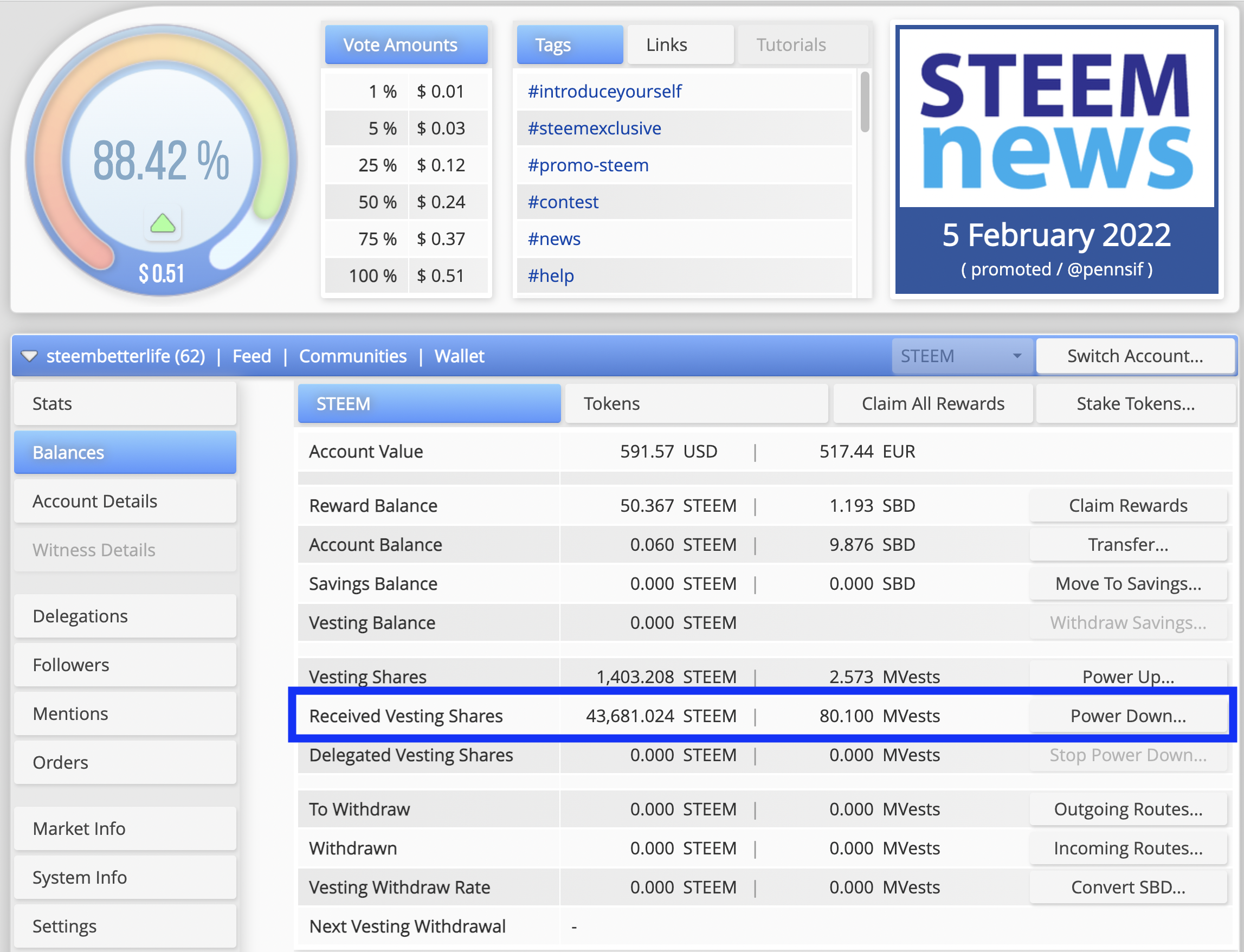The height and width of the screenshot is (952, 1244).
Task: Click the Power Down button
Action: 1128,716
